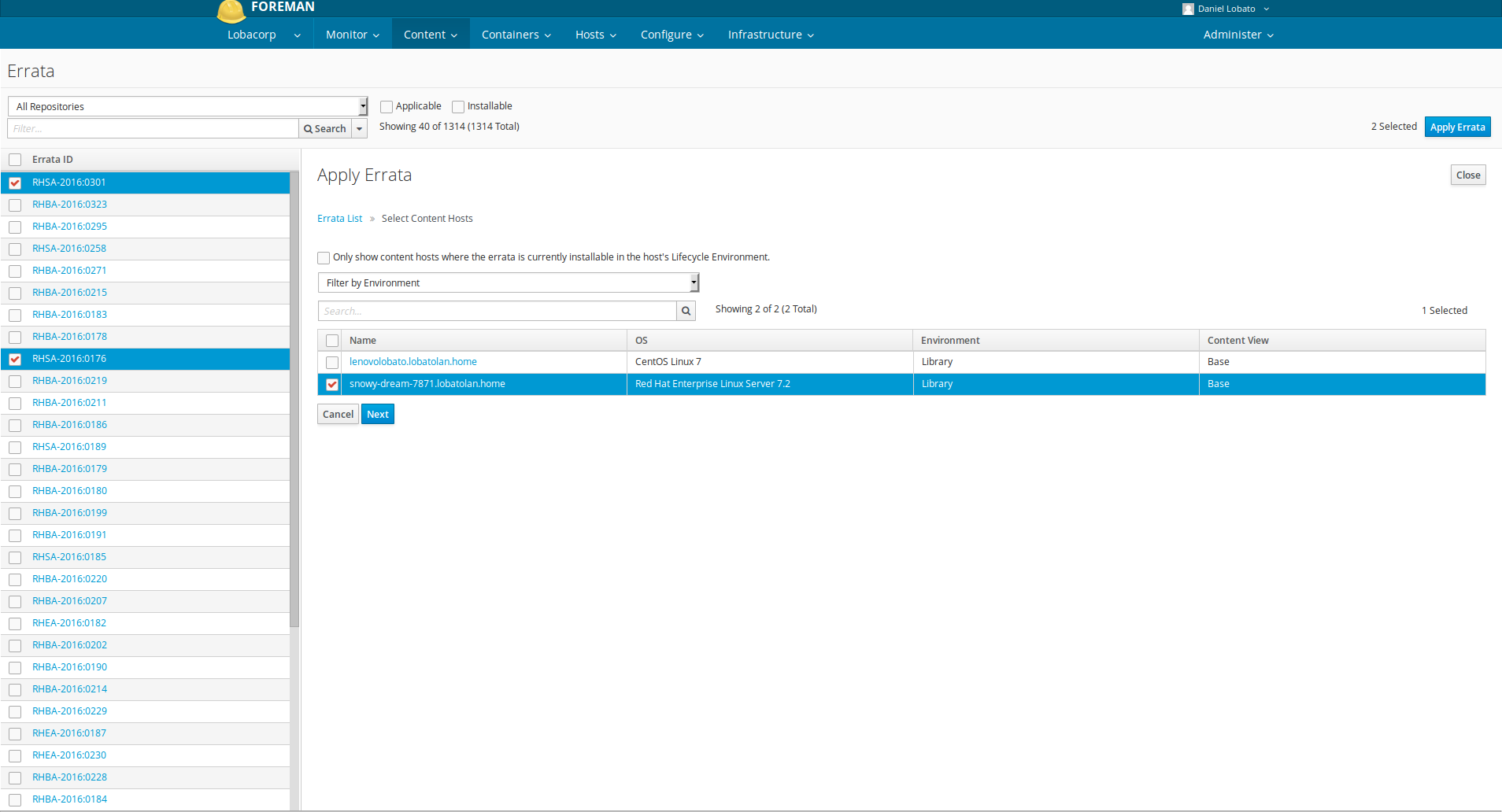The width and height of the screenshot is (1502, 812).
Task: Expand the Filter by Environment dropdown
Action: [x=508, y=282]
